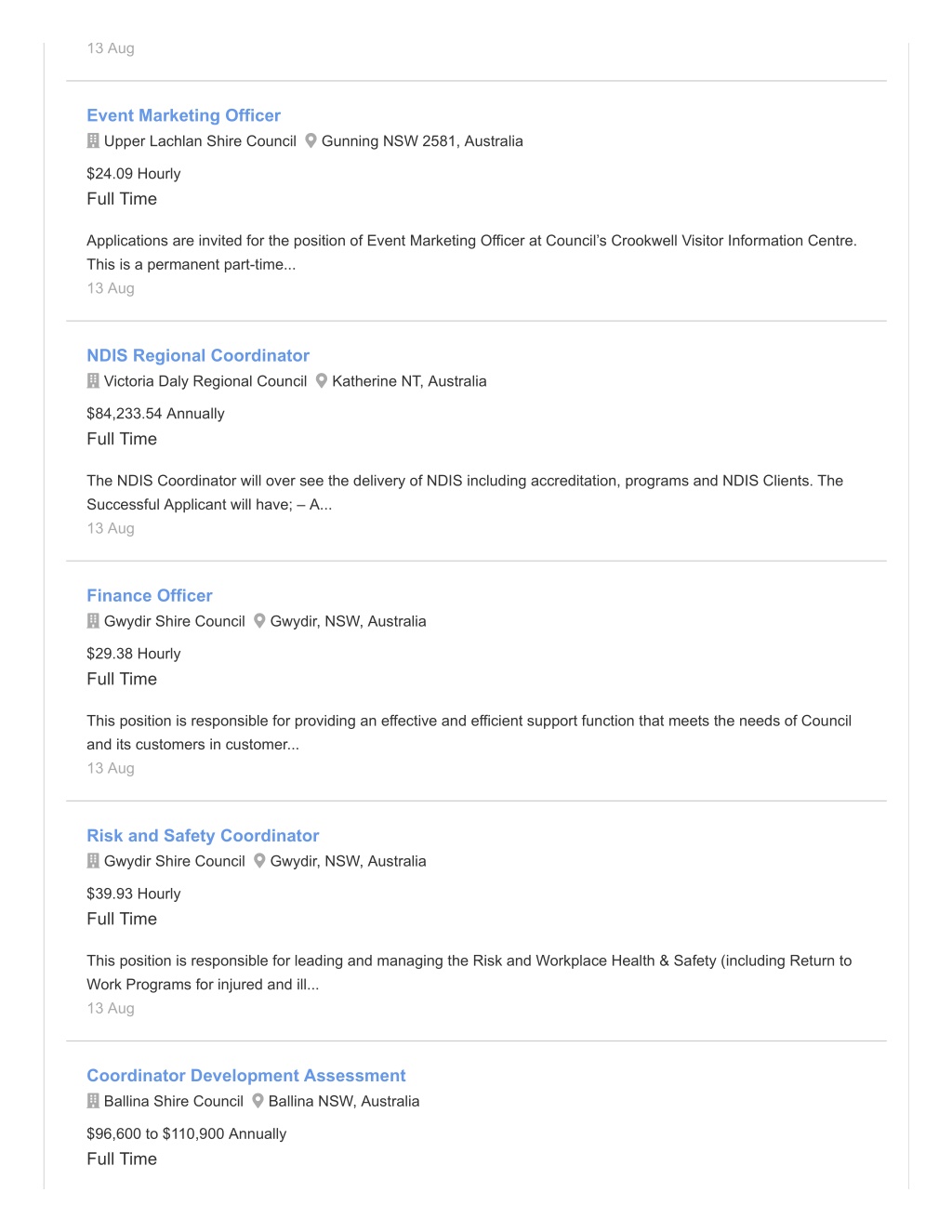Open the NDIS Regional Coordinator job listing

[198, 355]
